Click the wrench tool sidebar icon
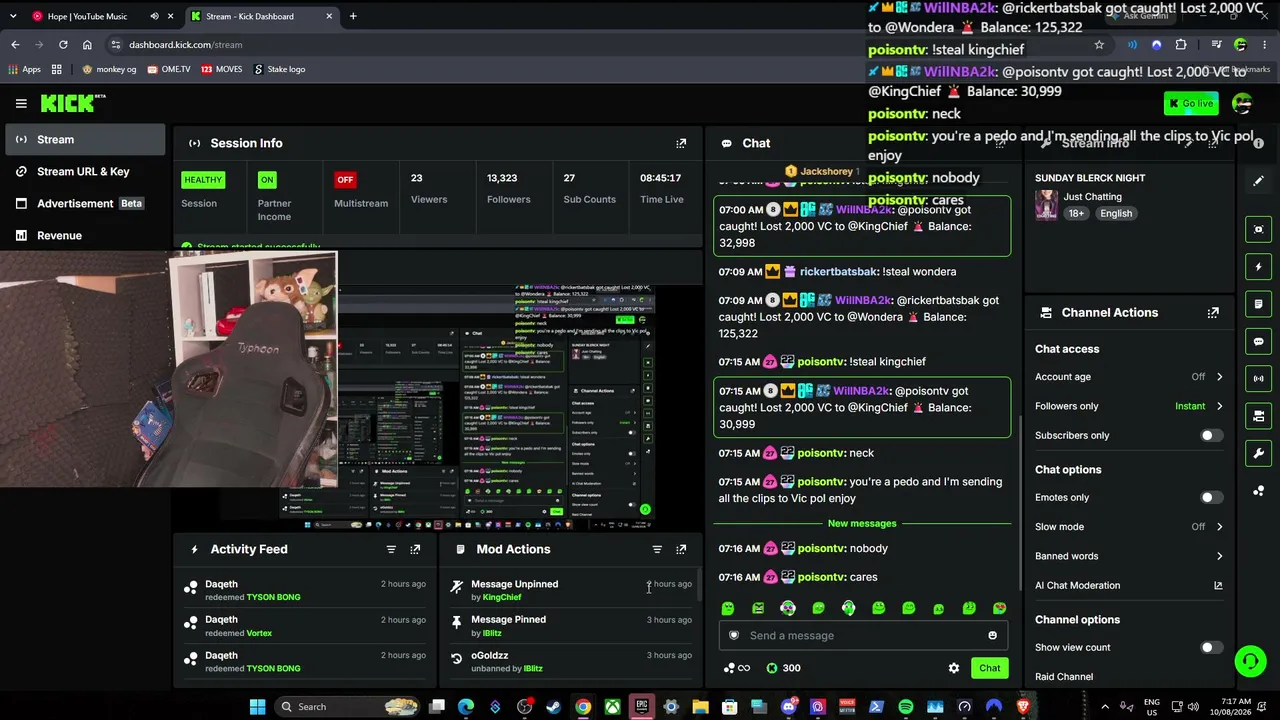 (x=1258, y=453)
